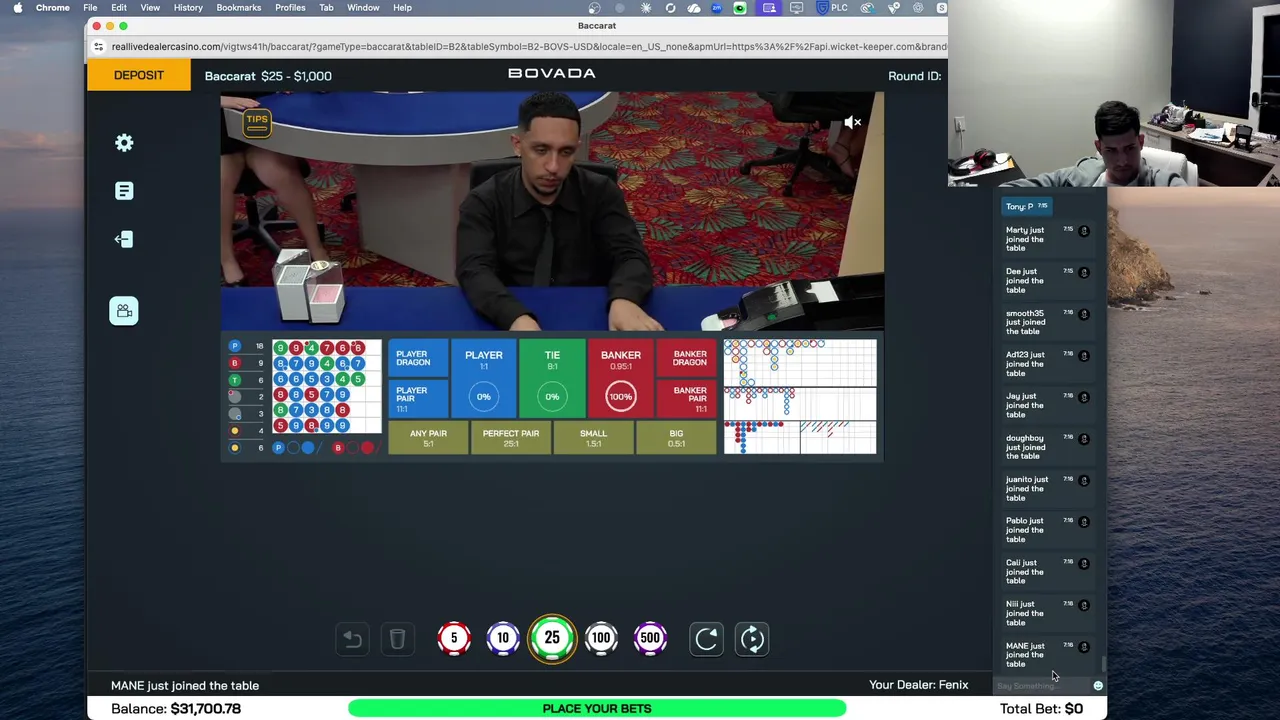Click the TIPS badge on the video
Image resolution: width=1280 pixels, height=720 pixels.
(257, 122)
